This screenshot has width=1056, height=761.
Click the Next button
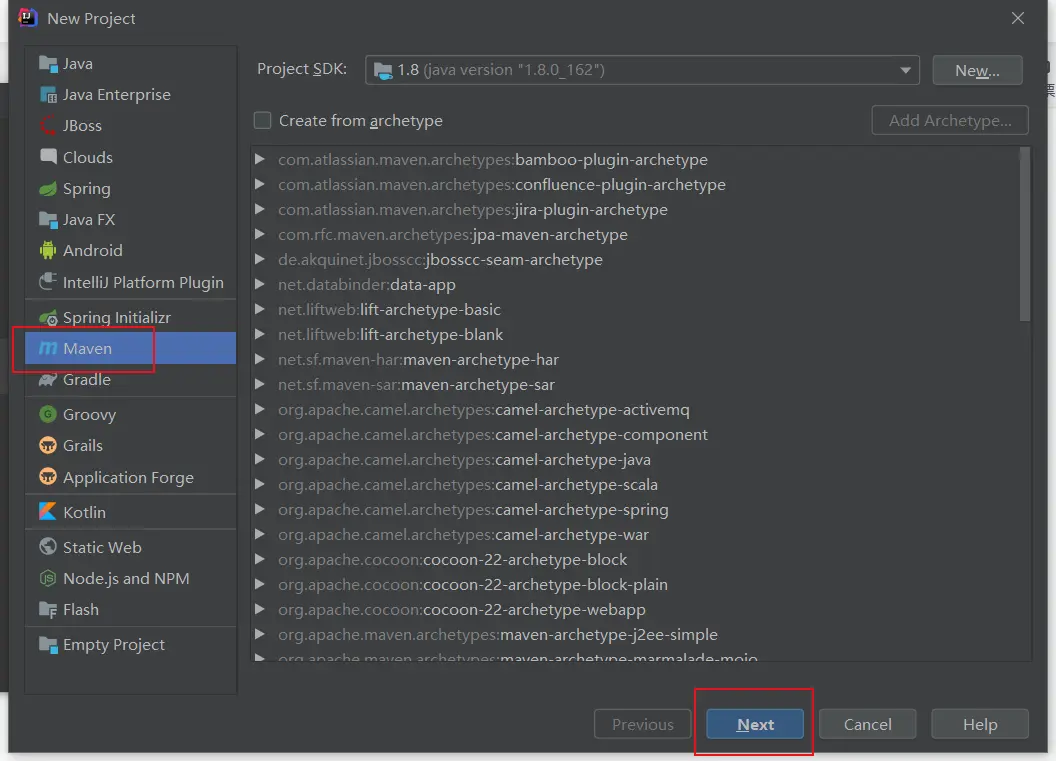(x=755, y=725)
